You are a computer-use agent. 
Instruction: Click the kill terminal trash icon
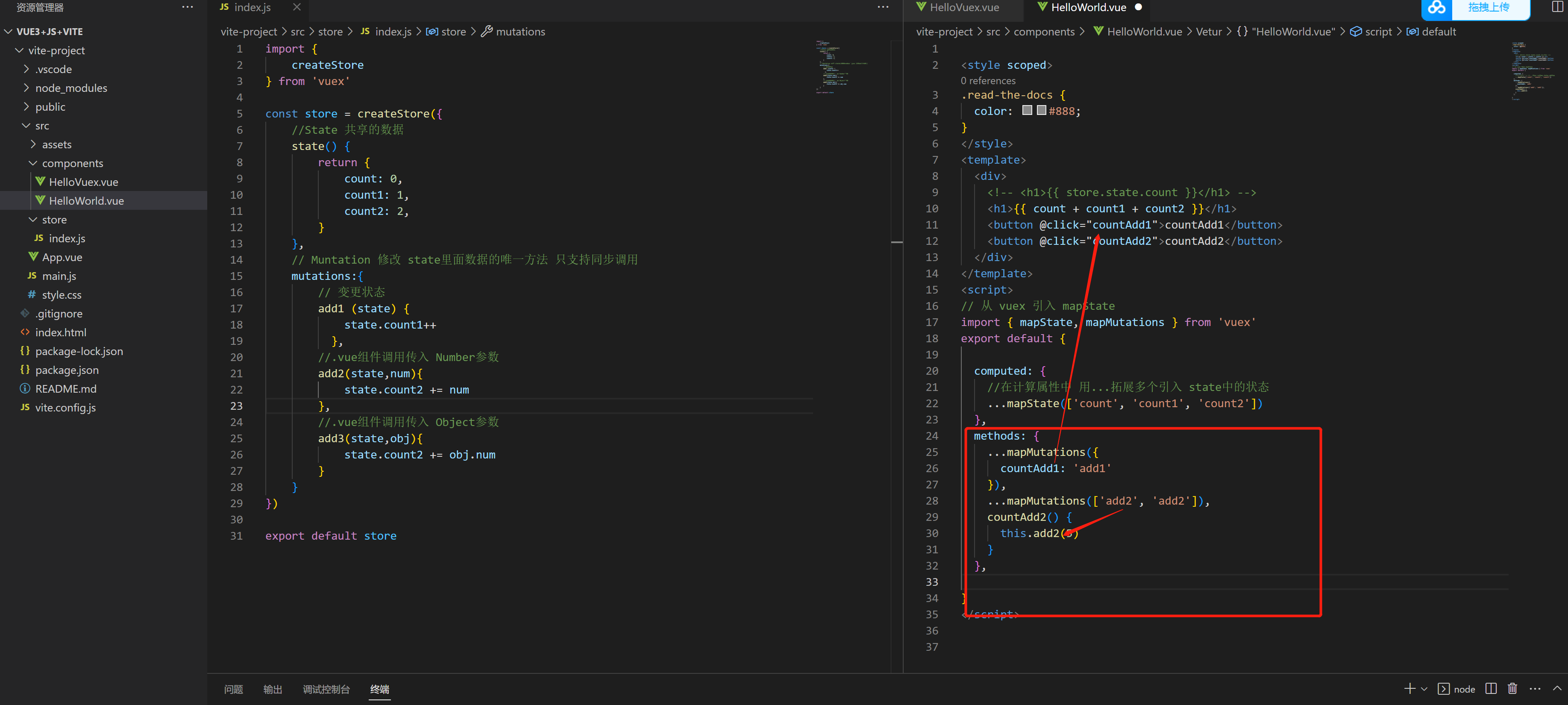1512,689
